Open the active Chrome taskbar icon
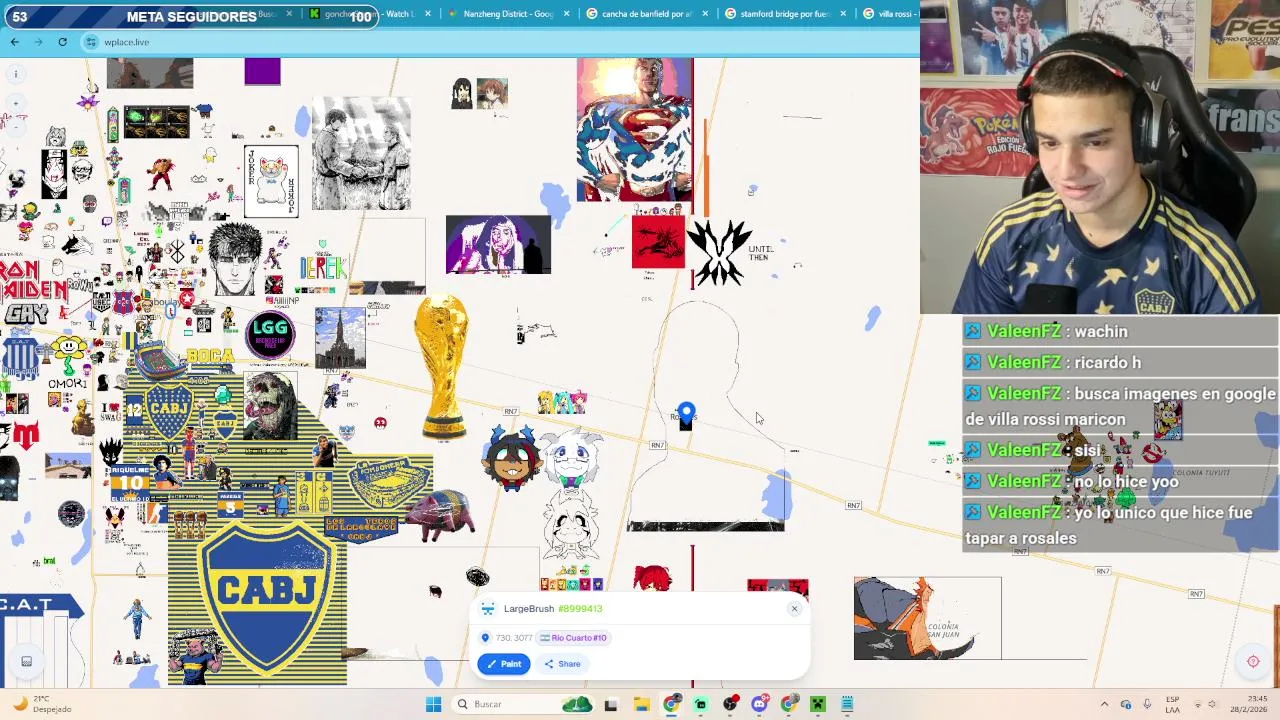This screenshot has width=1280, height=720. [x=671, y=704]
